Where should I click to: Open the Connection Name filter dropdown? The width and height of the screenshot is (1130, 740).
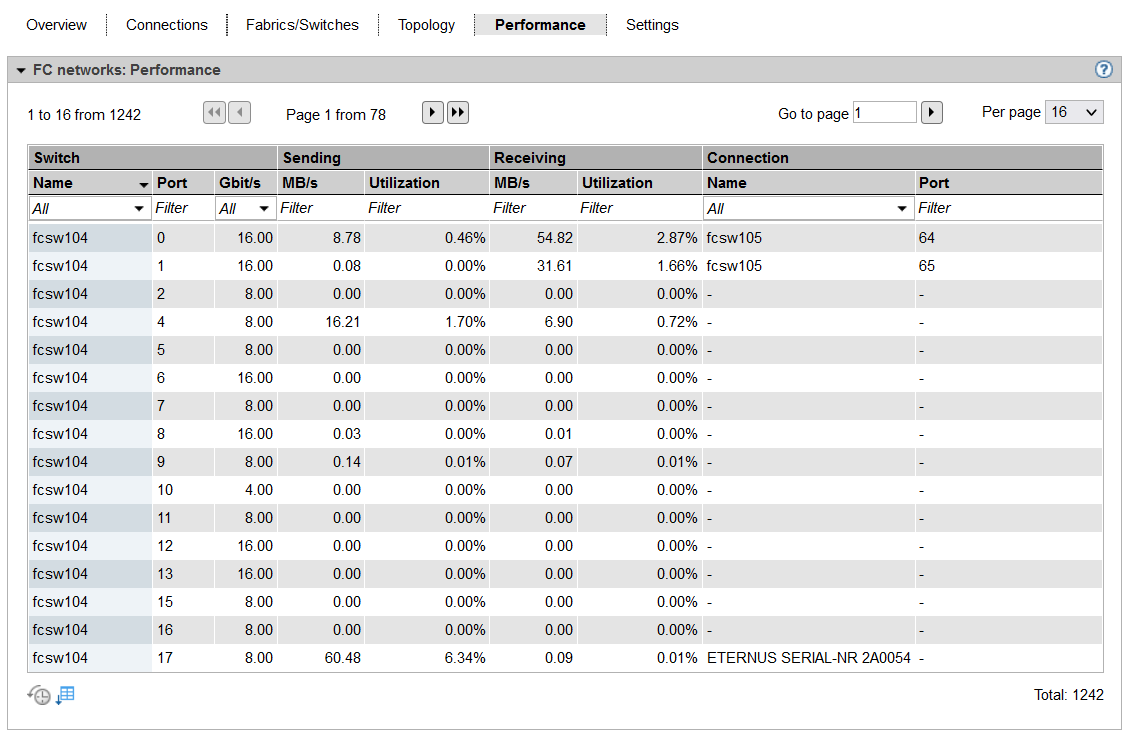pos(808,208)
